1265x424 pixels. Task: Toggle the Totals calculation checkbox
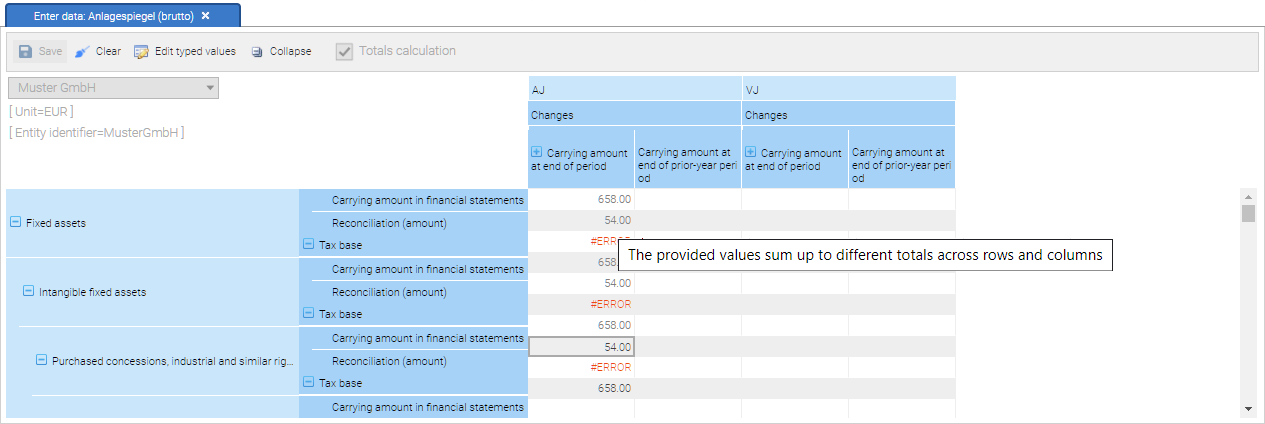pyautogui.click(x=344, y=51)
